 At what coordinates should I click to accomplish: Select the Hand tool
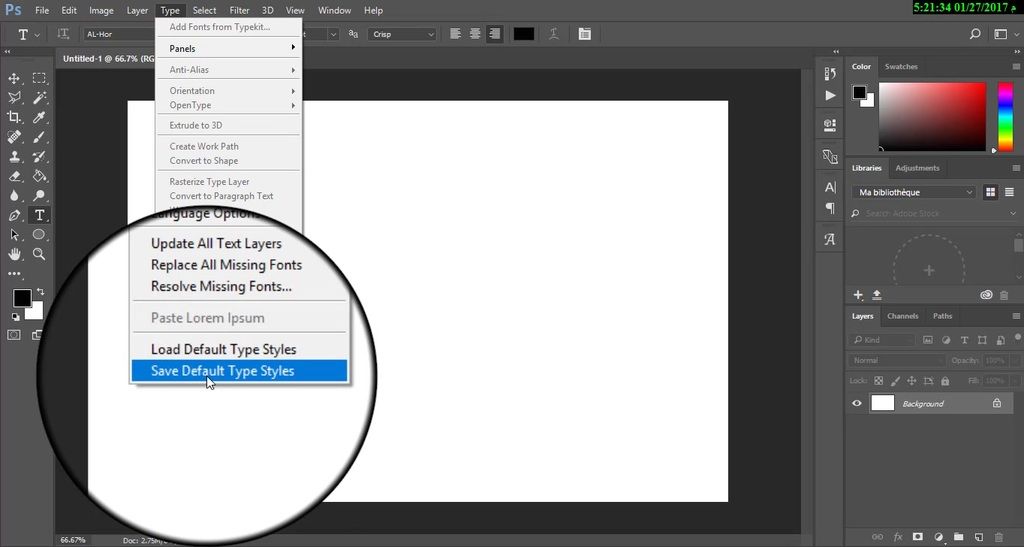[x=14, y=255]
